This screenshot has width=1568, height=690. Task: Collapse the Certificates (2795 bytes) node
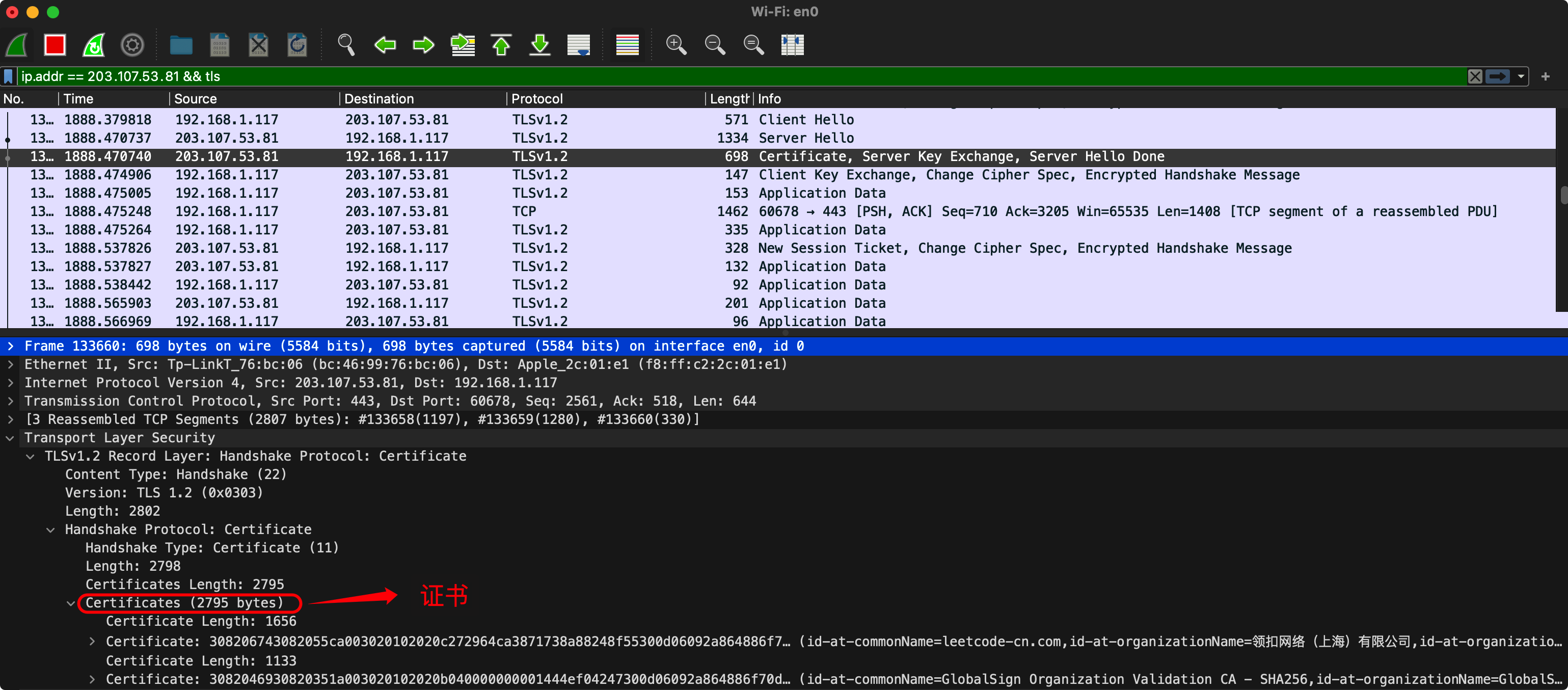point(71,603)
